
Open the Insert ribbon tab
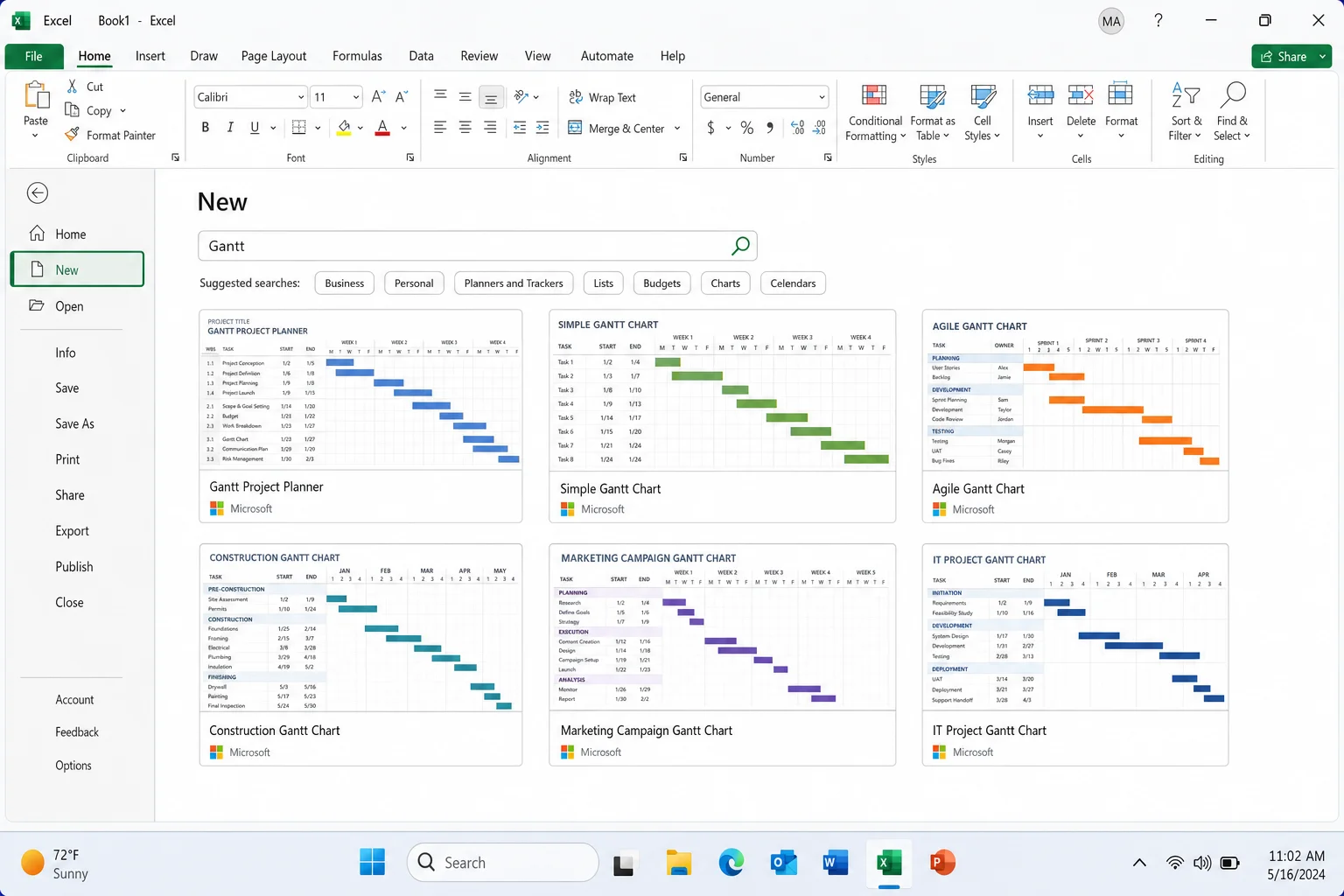tap(150, 56)
